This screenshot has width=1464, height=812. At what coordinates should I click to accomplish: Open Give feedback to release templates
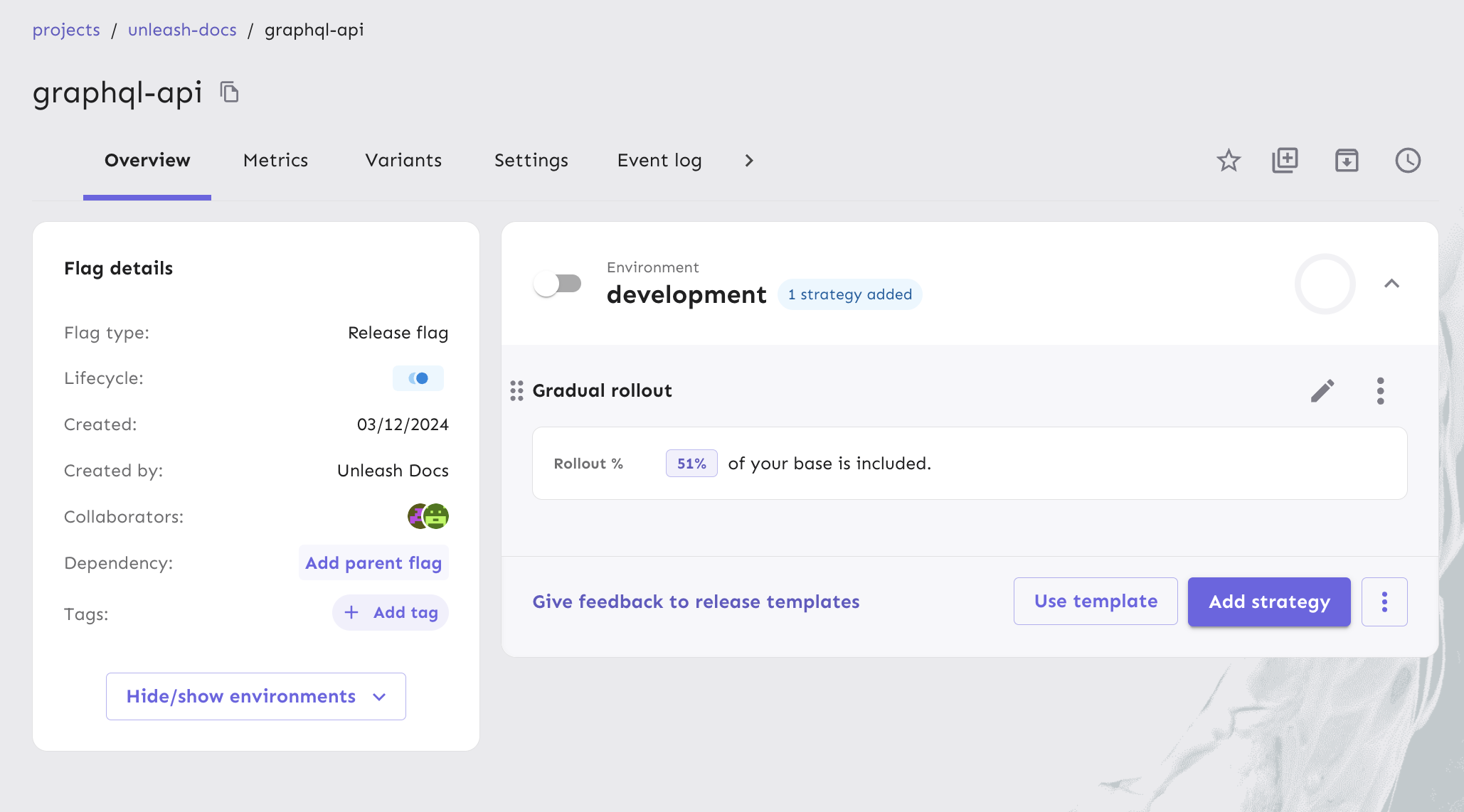point(696,602)
